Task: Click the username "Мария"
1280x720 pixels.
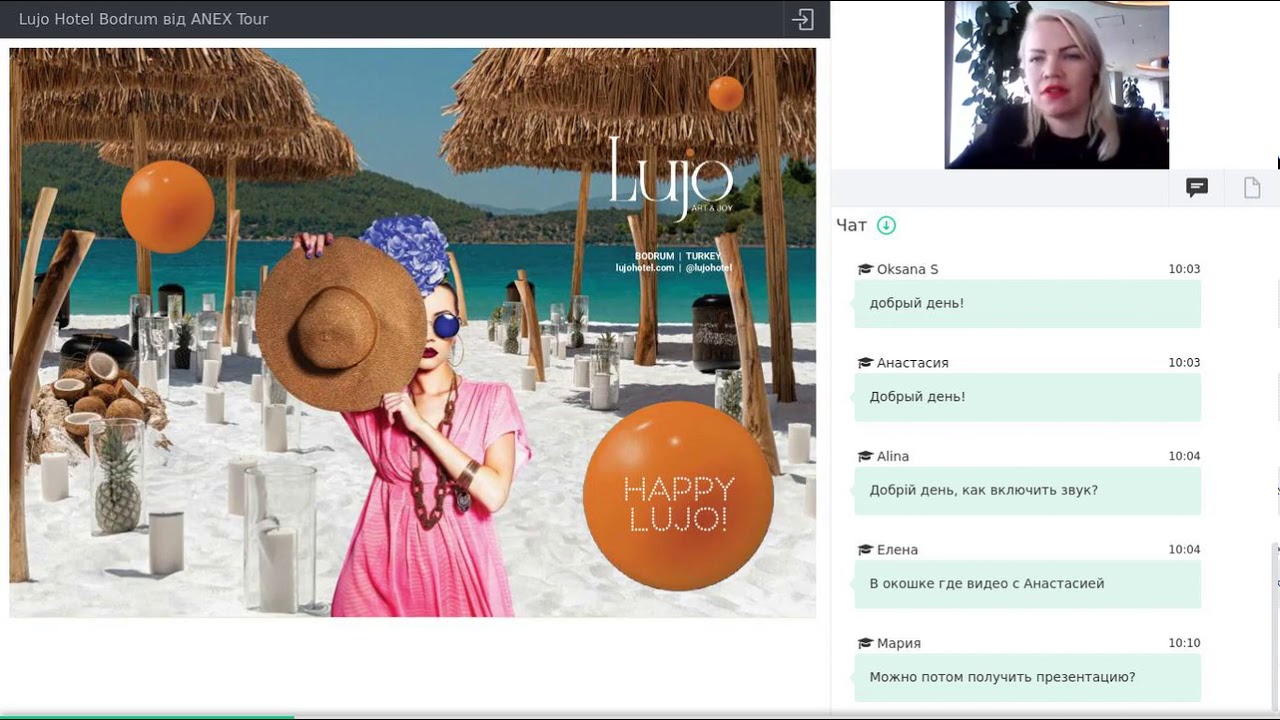Action: coord(899,643)
